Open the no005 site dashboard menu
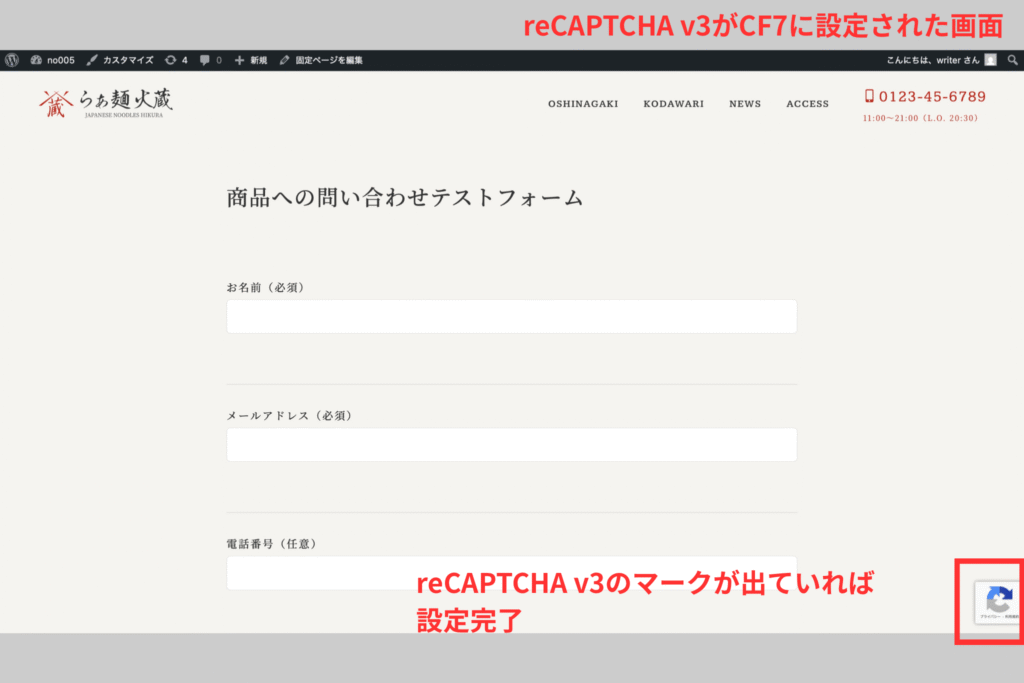This screenshot has height=683, width=1024. [53, 60]
